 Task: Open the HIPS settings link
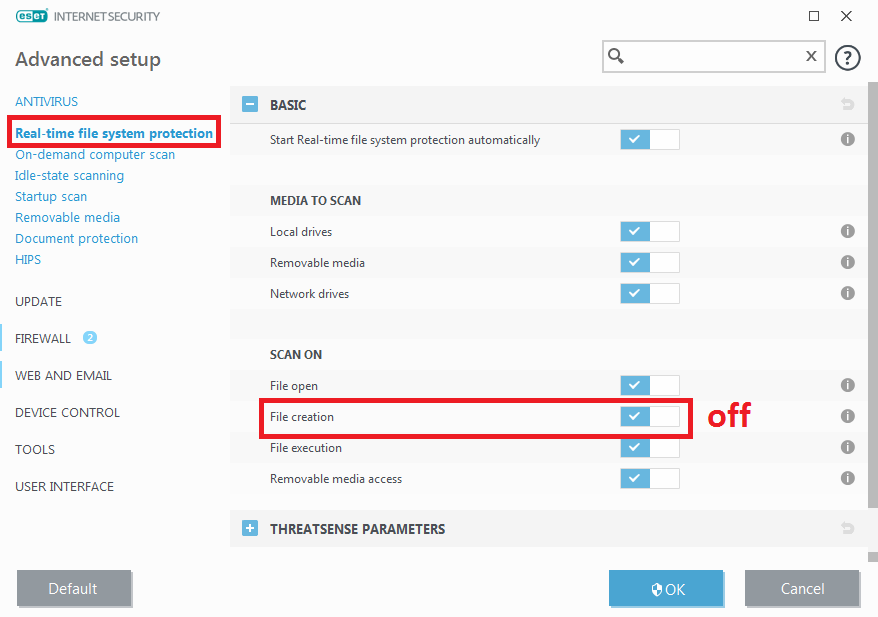pos(28,259)
